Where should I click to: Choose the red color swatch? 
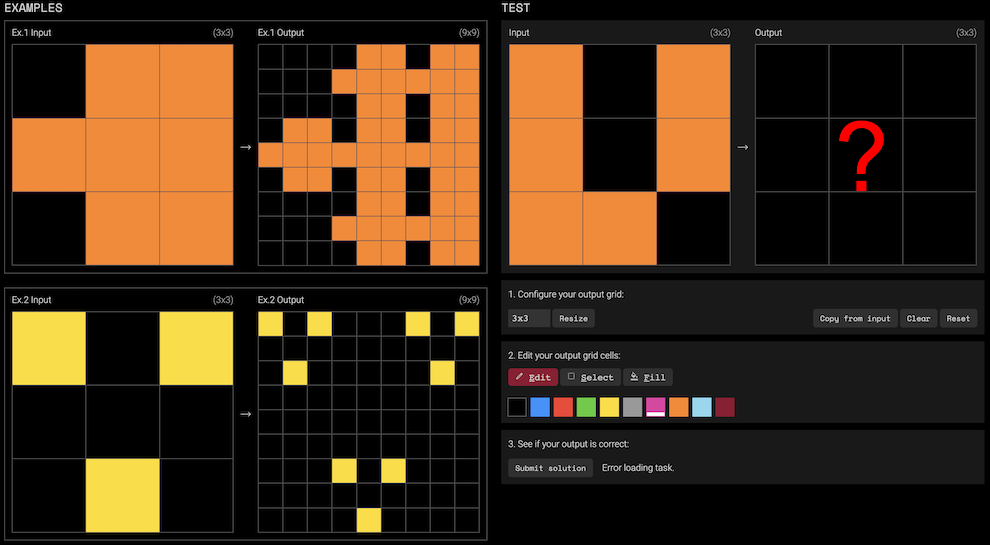(563, 407)
